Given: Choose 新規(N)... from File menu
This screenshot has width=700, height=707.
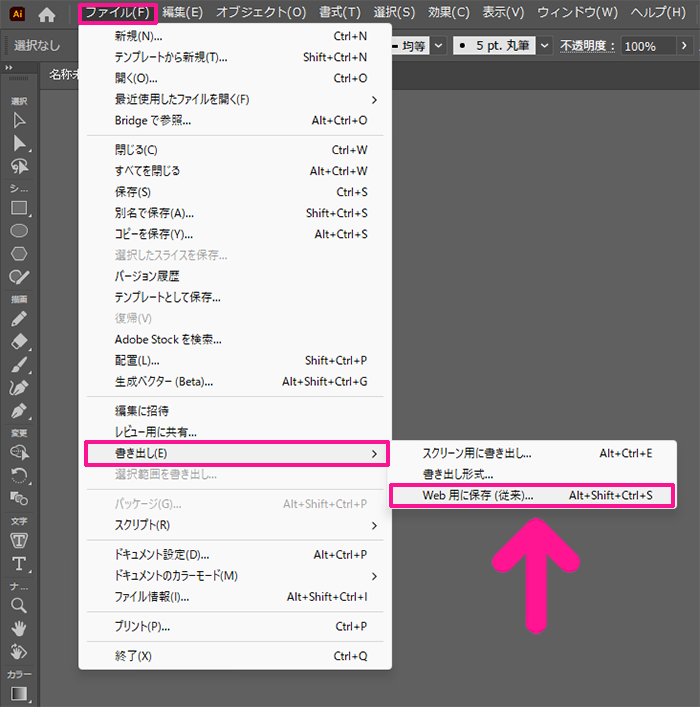Looking at the screenshot, I should click(x=235, y=36).
